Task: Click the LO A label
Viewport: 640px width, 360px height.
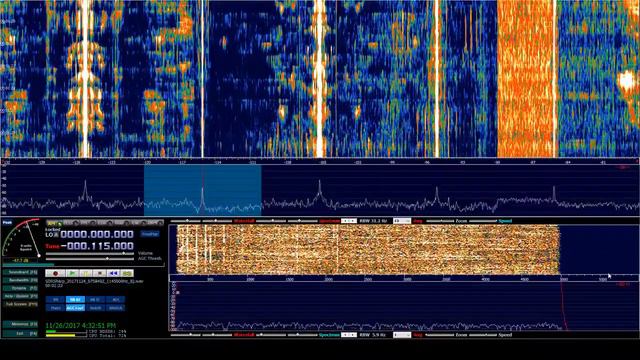Action: [52, 235]
